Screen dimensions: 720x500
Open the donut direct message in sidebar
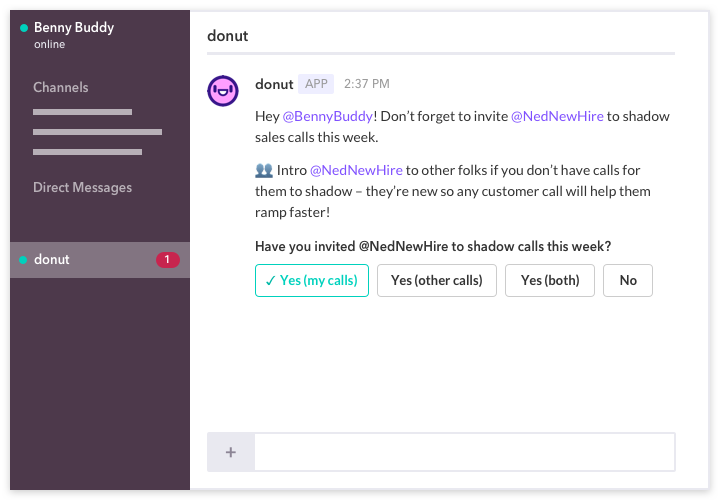pyautogui.click(x=100, y=260)
